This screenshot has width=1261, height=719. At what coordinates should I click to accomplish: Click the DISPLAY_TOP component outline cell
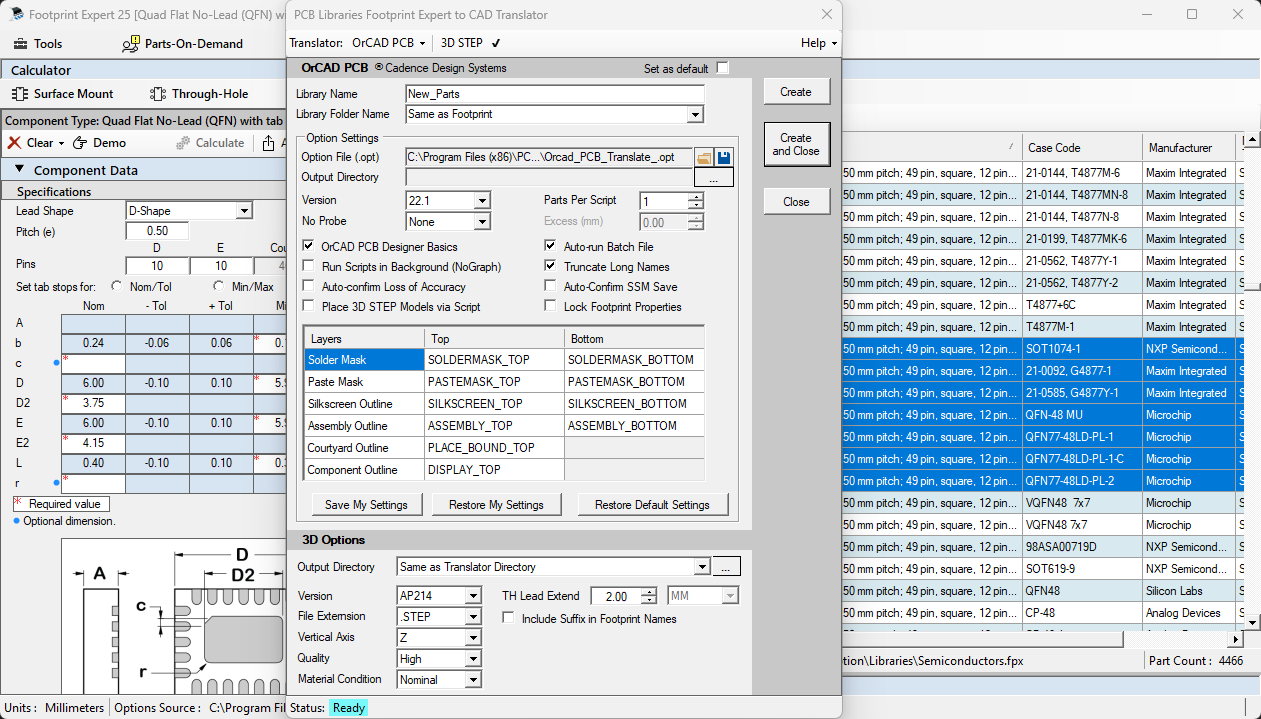coord(494,470)
